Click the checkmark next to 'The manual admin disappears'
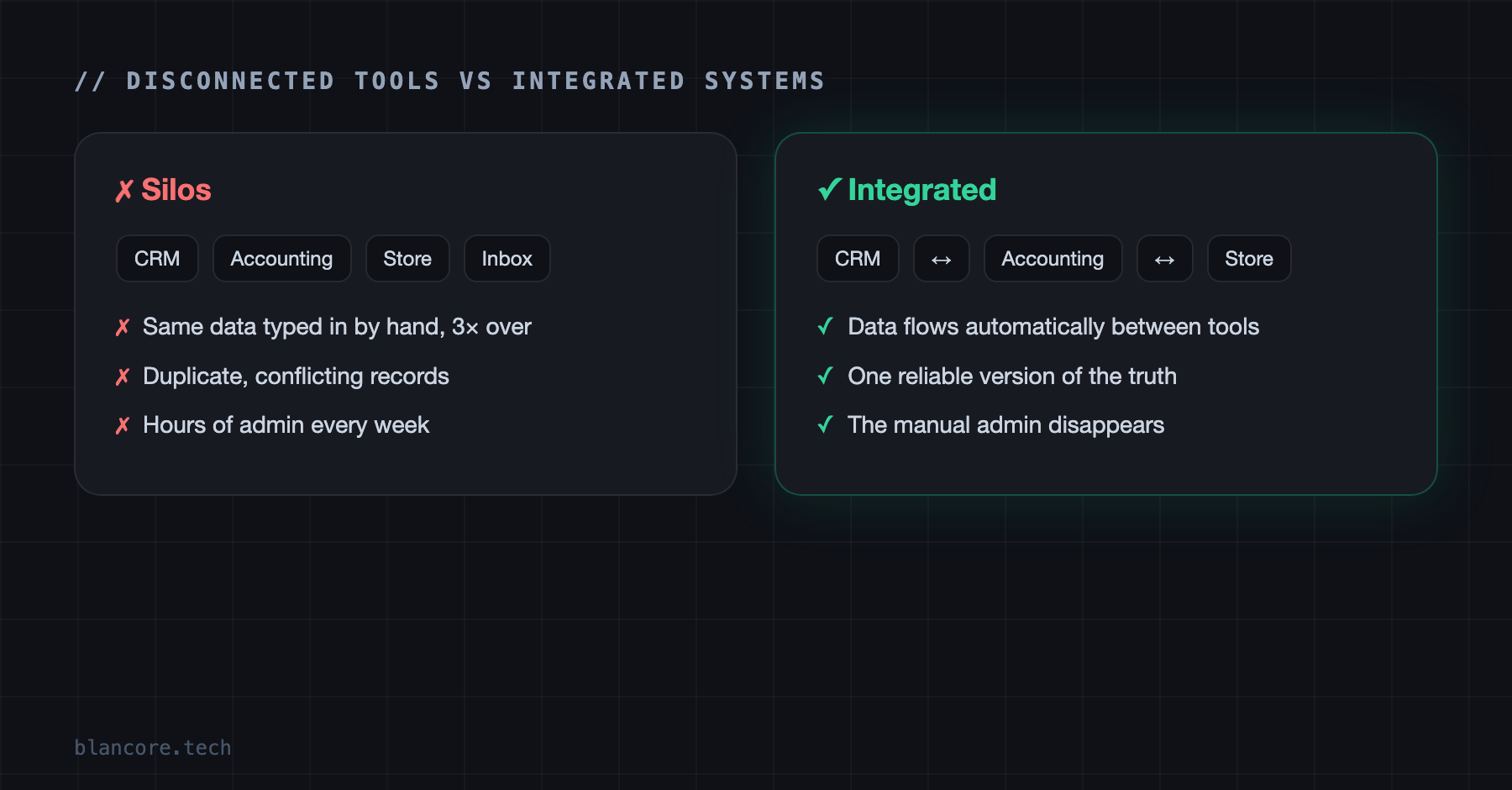 click(x=826, y=424)
